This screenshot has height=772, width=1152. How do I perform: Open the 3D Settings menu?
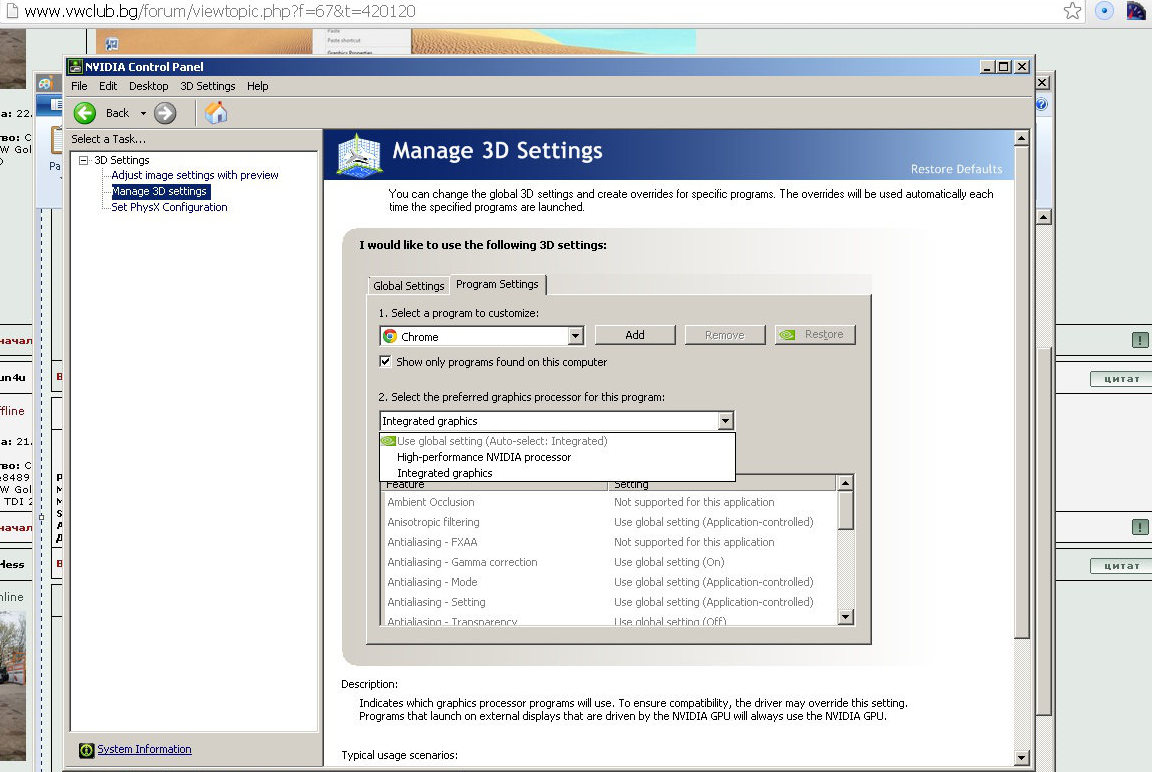coord(208,86)
